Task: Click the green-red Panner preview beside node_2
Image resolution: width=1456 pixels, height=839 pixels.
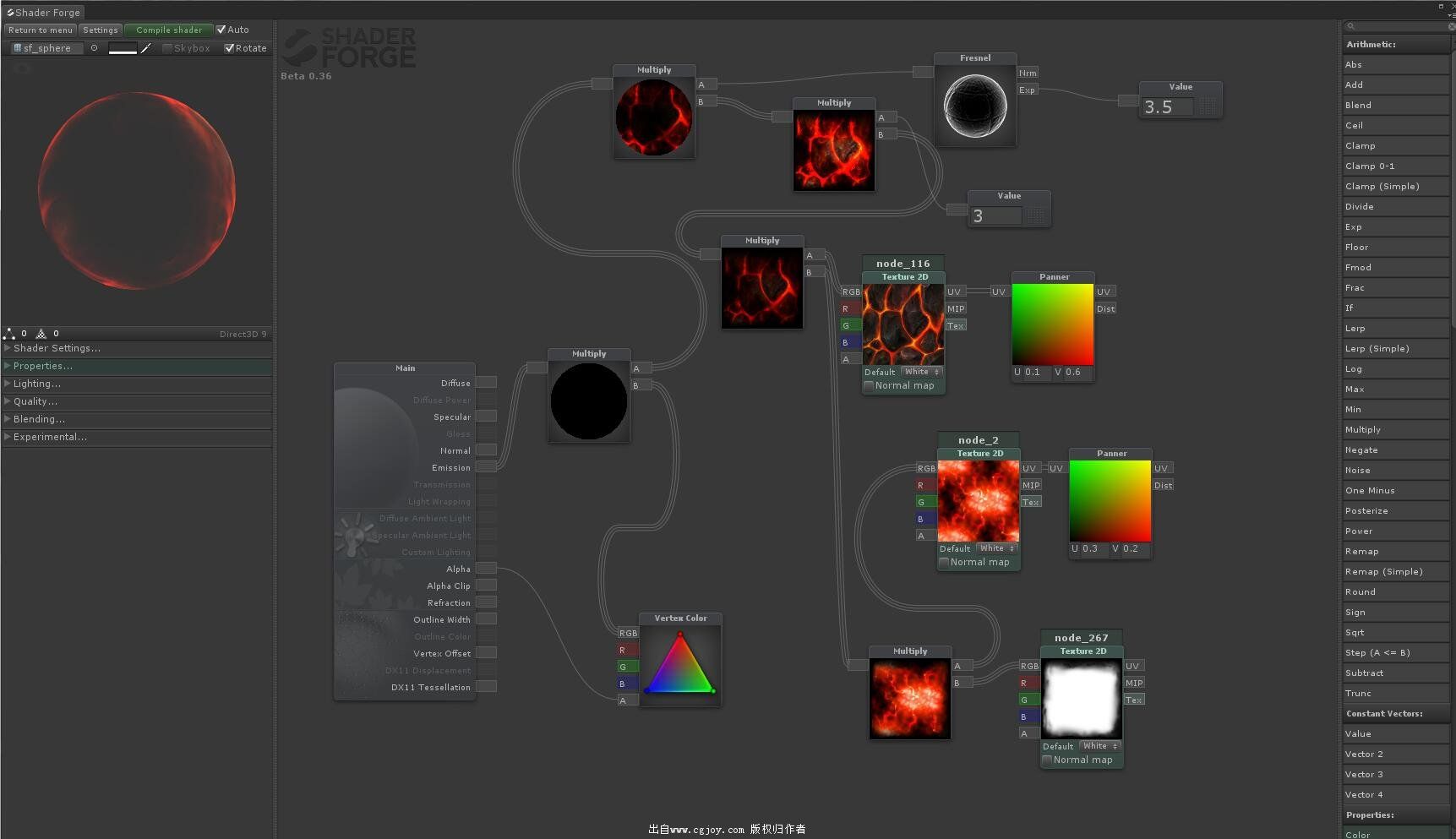Action: (1110, 501)
